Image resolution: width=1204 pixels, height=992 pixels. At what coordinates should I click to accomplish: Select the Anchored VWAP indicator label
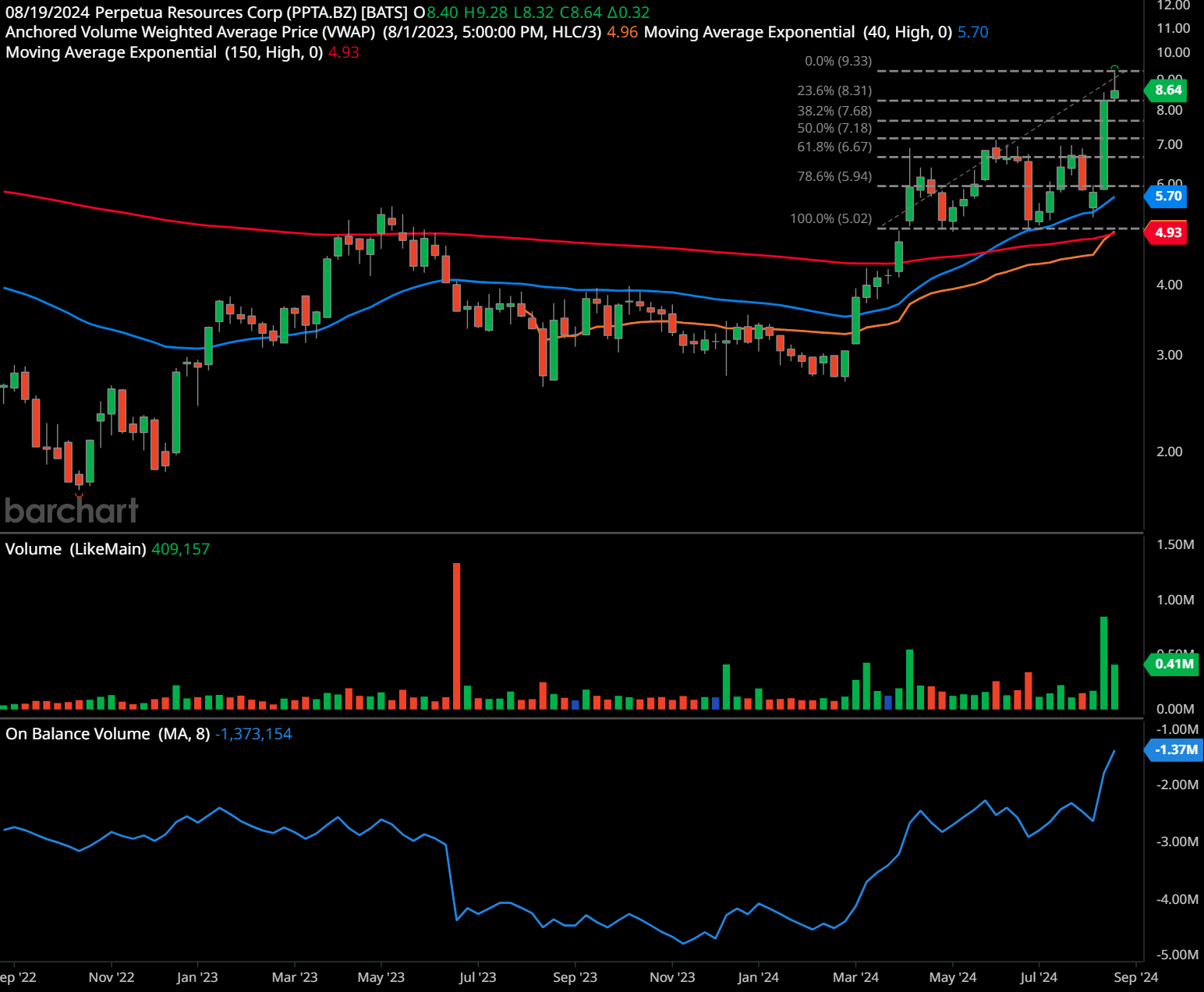[x=303, y=32]
